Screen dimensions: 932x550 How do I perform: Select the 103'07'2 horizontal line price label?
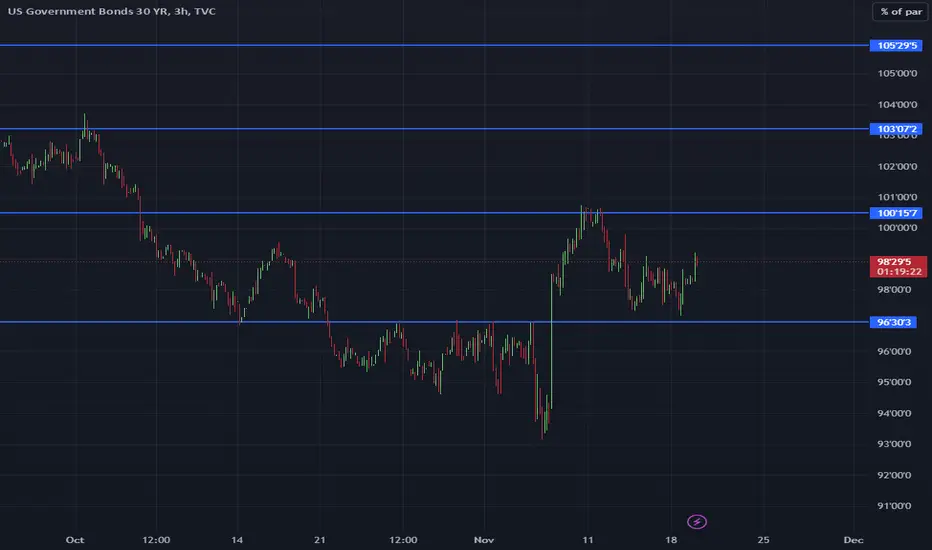click(896, 129)
